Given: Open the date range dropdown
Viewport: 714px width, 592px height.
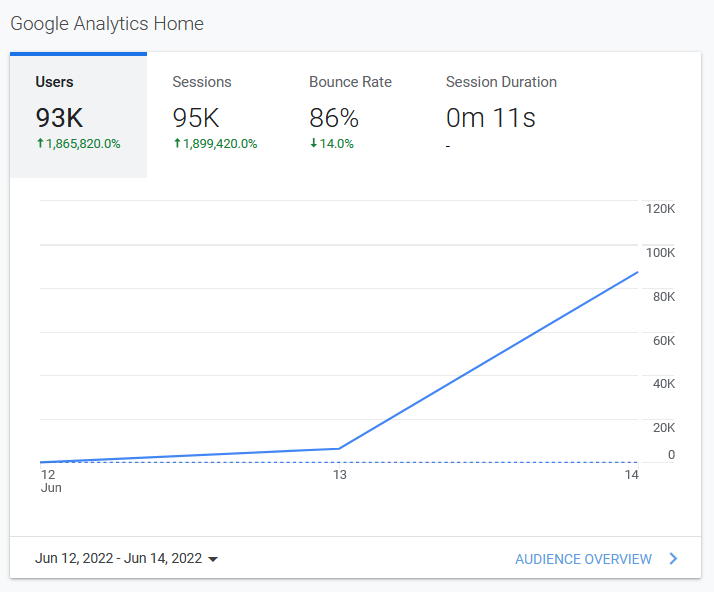Looking at the screenshot, I should coord(127,558).
